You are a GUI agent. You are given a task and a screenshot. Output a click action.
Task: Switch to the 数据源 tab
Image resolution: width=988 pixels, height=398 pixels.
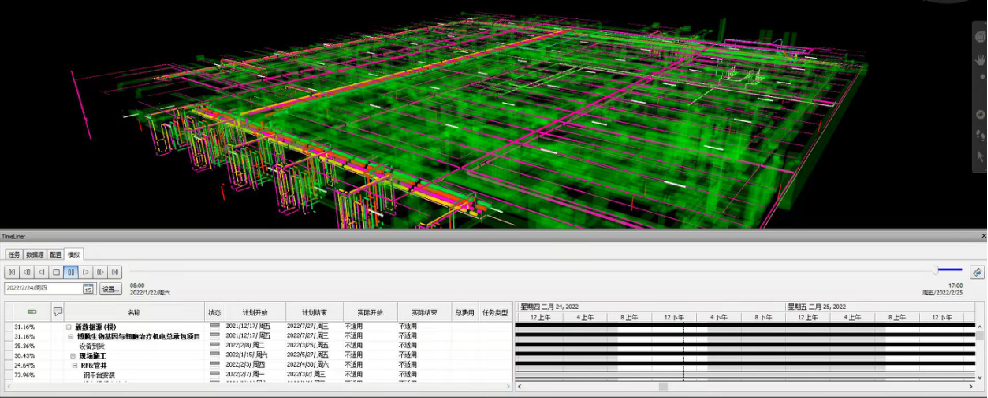tap(34, 254)
